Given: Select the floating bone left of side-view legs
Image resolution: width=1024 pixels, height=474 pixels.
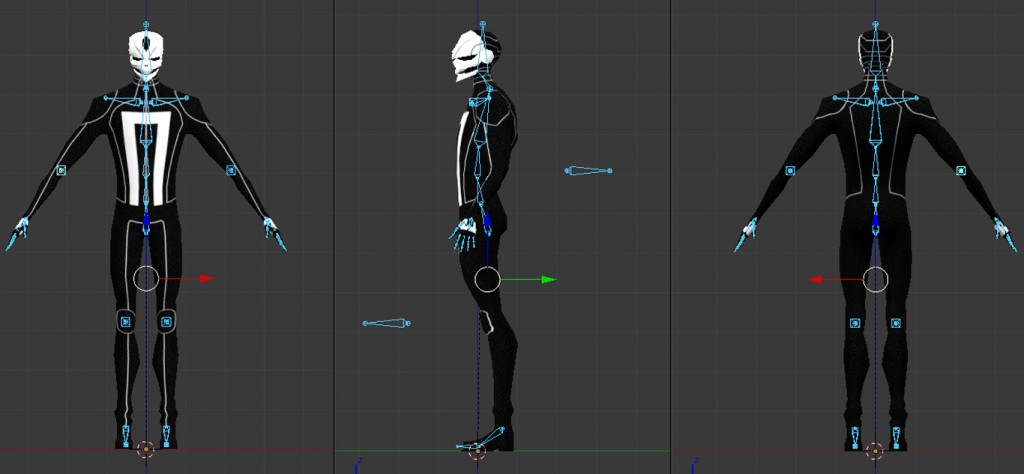Looking at the screenshot, I should [386, 323].
